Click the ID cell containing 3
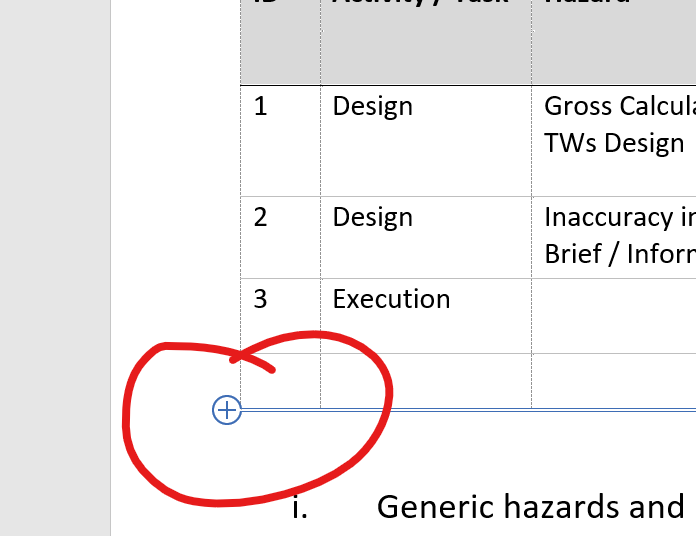The height and width of the screenshot is (536, 696). [x=261, y=299]
